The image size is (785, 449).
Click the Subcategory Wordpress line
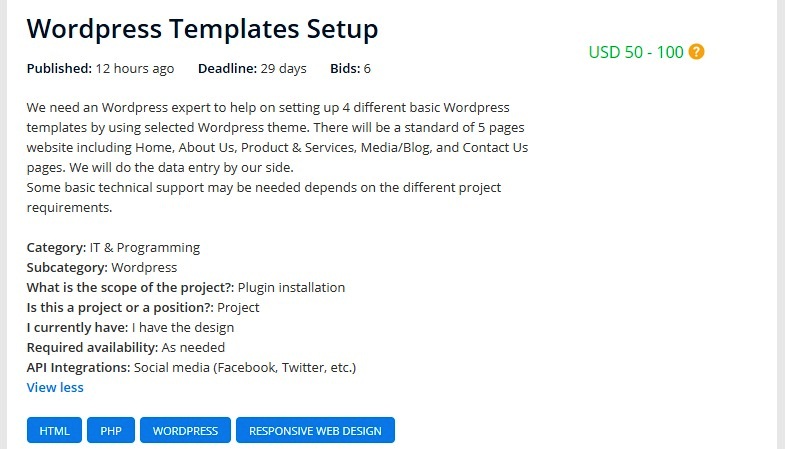pos(101,267)
